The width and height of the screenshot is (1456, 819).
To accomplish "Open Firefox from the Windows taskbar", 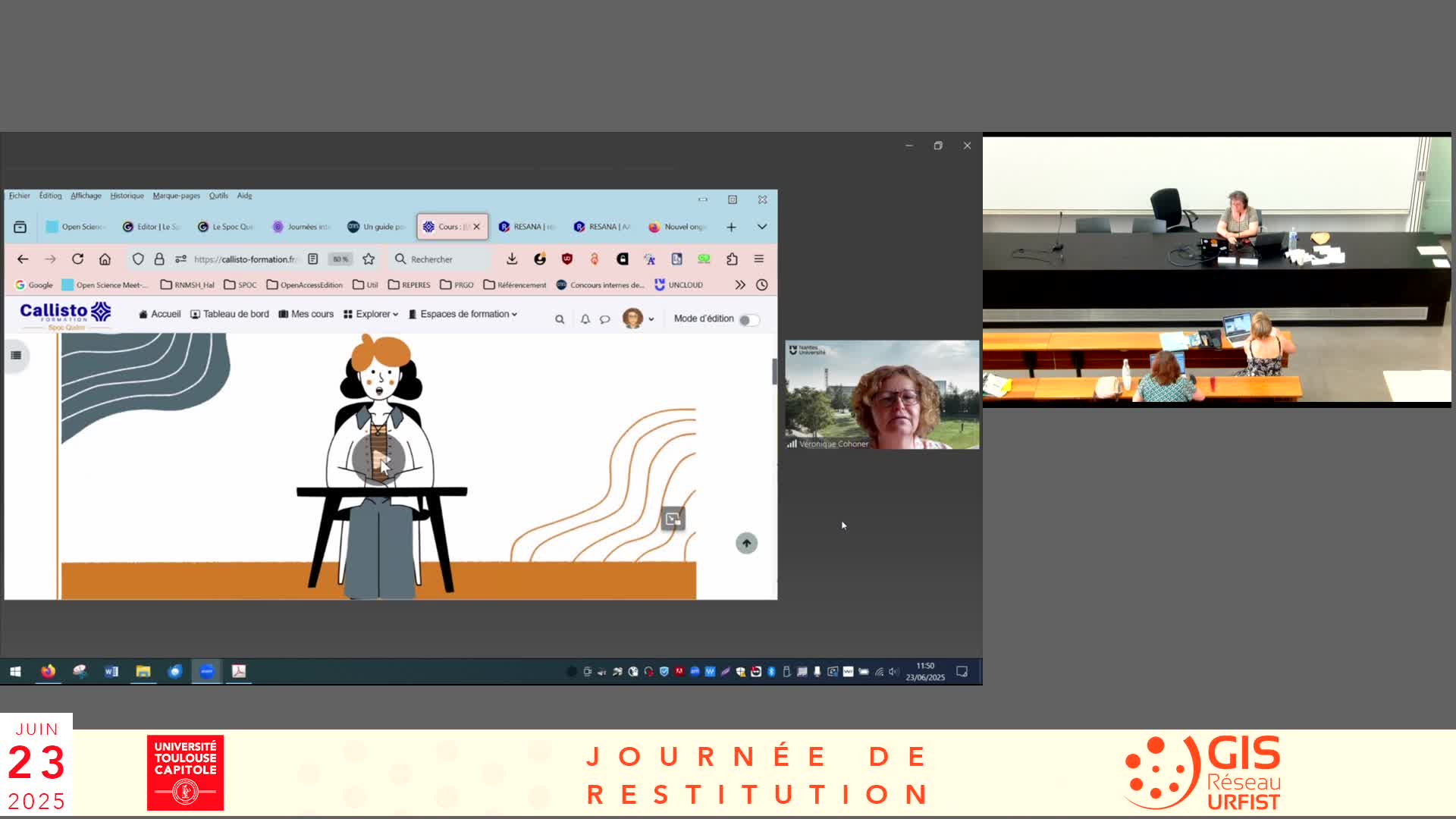I will coord(48,671).
